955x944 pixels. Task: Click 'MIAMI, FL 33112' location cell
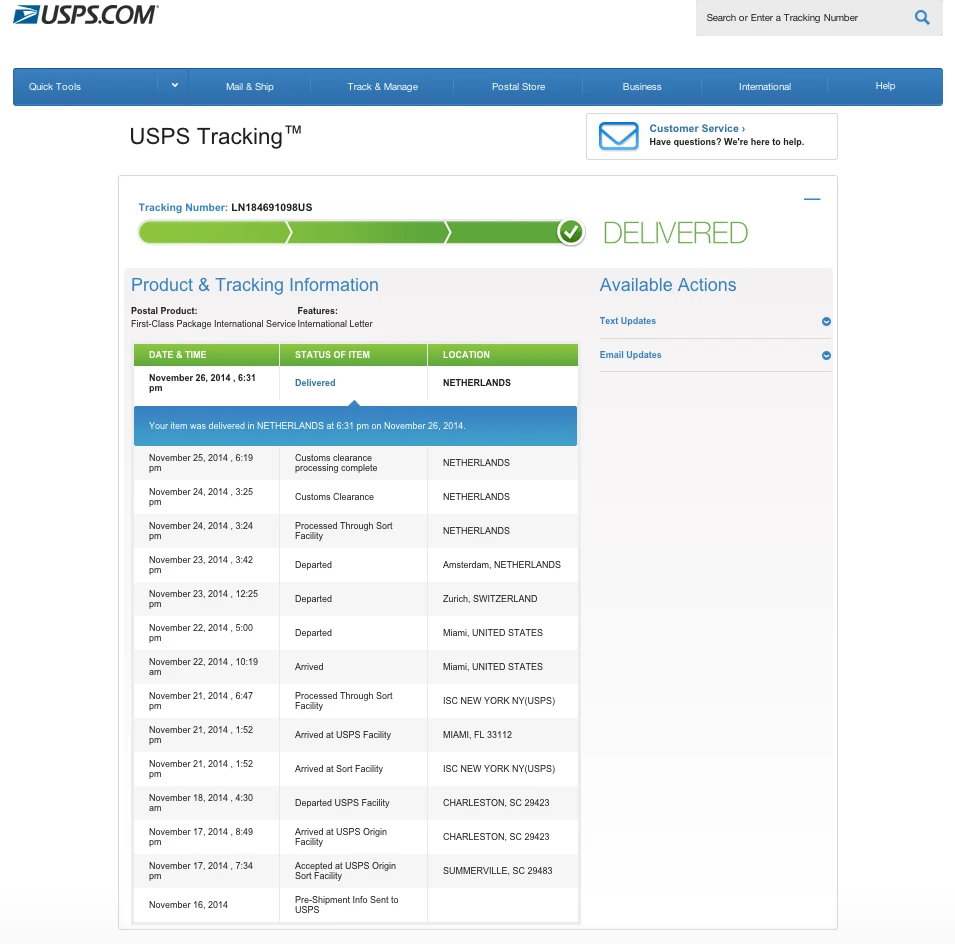[477, 735]
